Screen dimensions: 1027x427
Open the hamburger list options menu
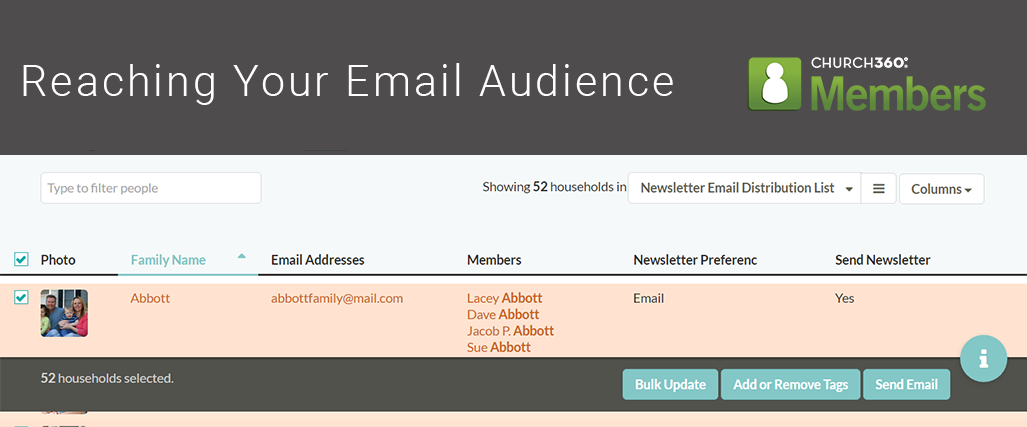(x=878, y=189)
